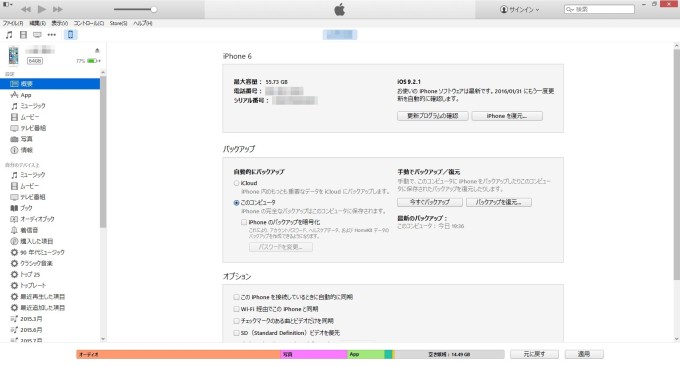Select the このコンピュータ backup radio button

coord(236,203)
